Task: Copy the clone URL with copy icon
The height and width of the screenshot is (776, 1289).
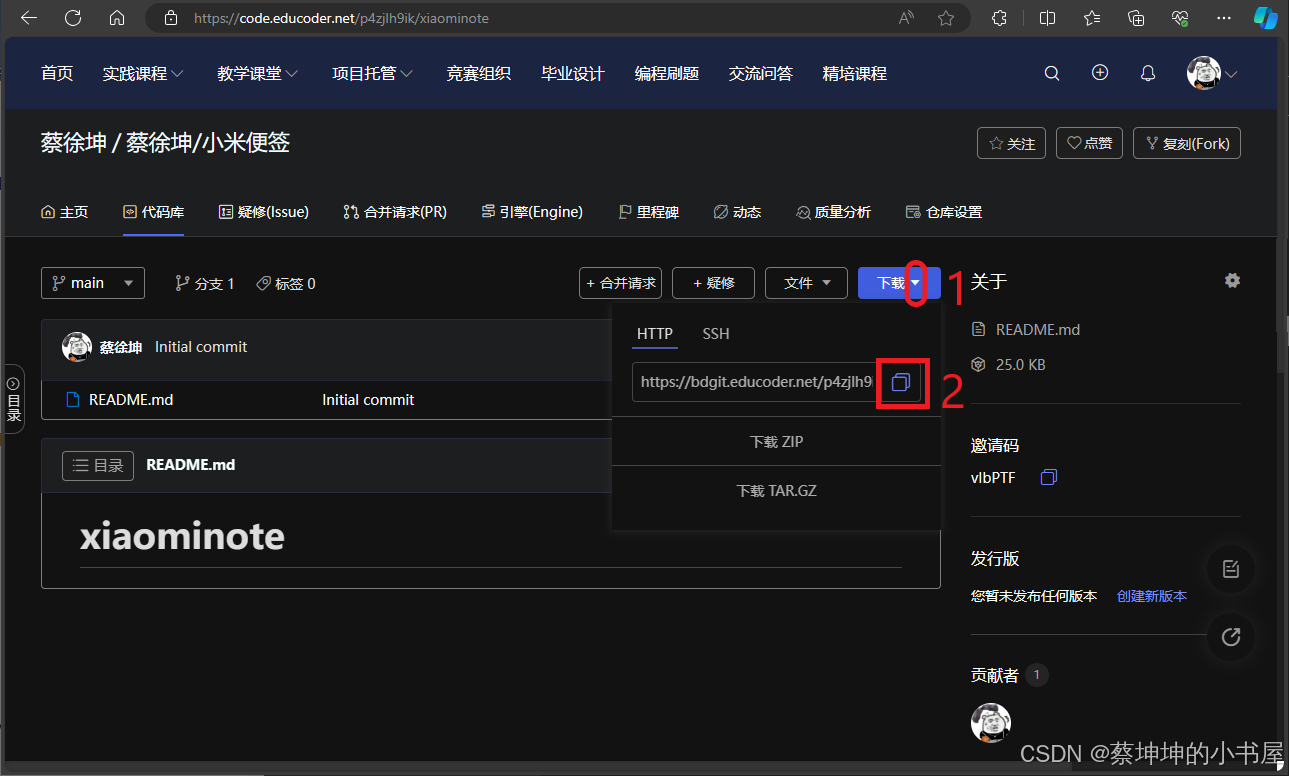Action: [x=901, y=382]
